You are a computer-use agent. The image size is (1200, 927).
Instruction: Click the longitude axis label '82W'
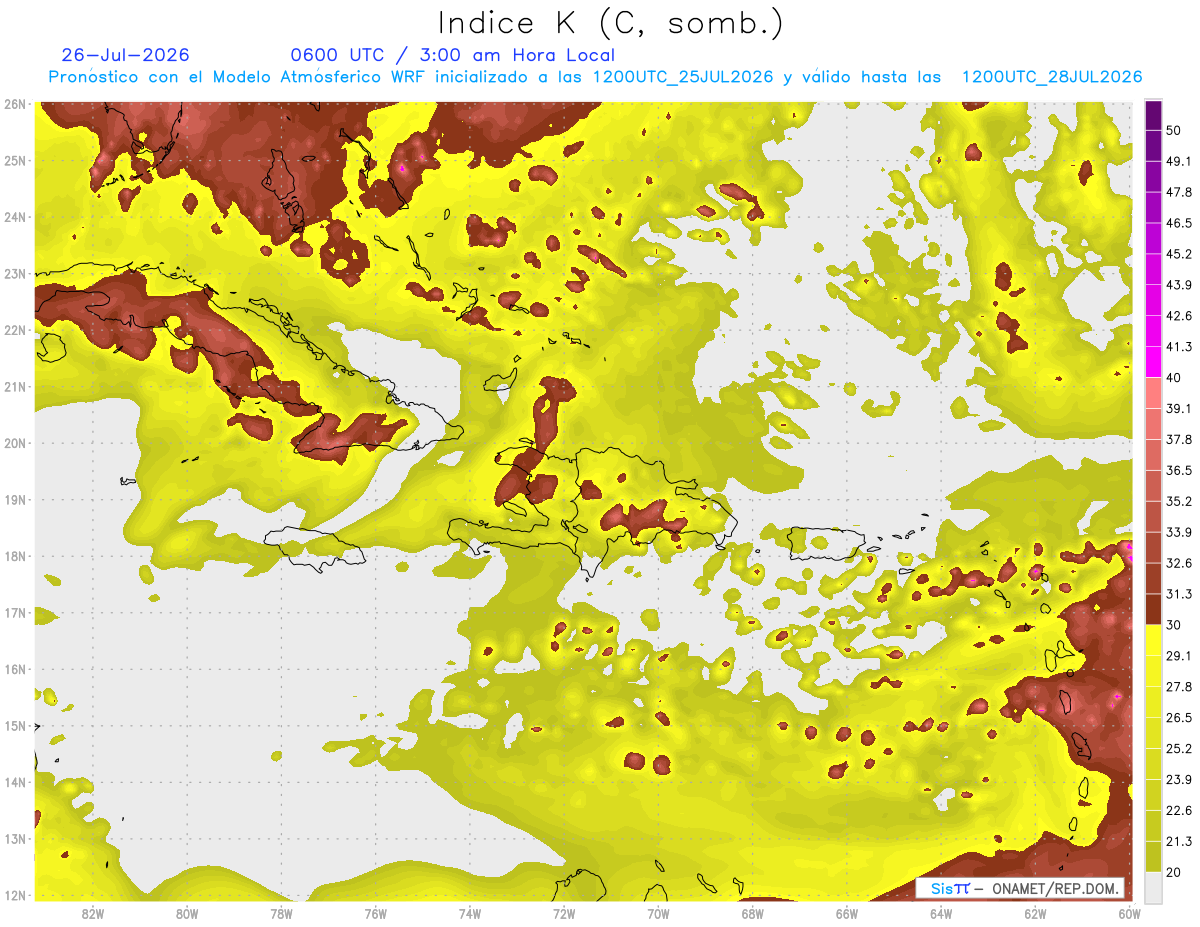tap(93, 913)
